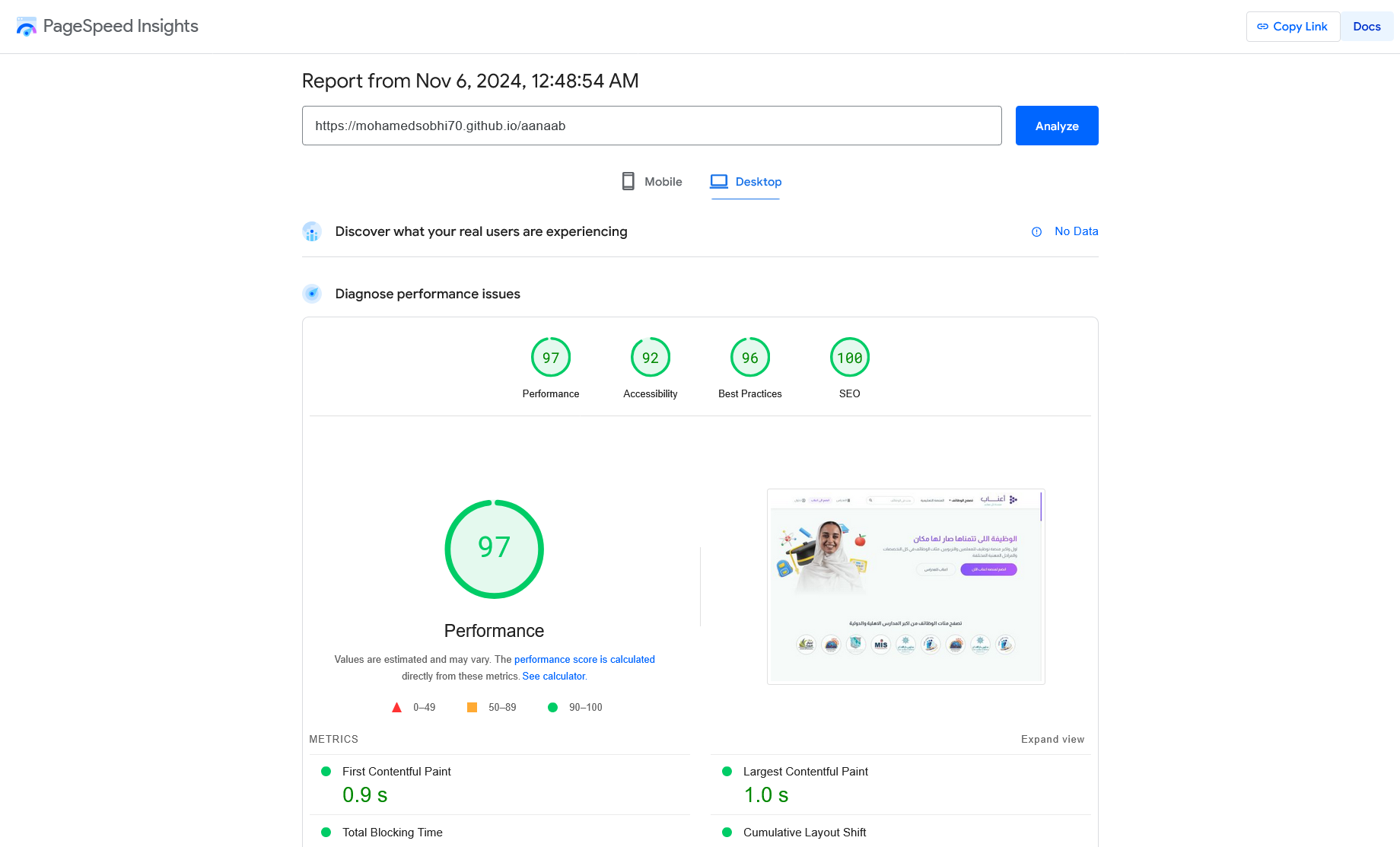This screenshot has width=1400, height=847.
Task: Click the report date heading text
Action: 470,81
